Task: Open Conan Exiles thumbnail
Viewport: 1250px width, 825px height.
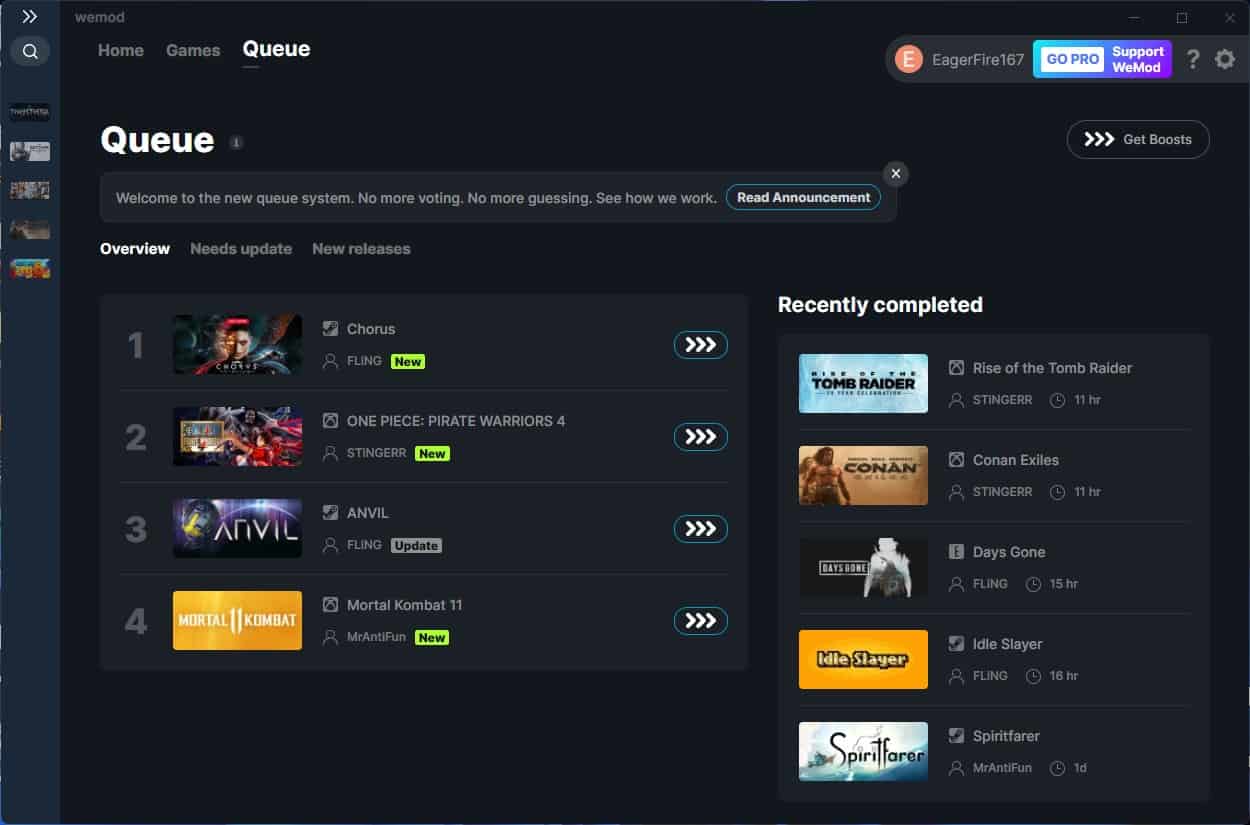Action: [863, 475]
